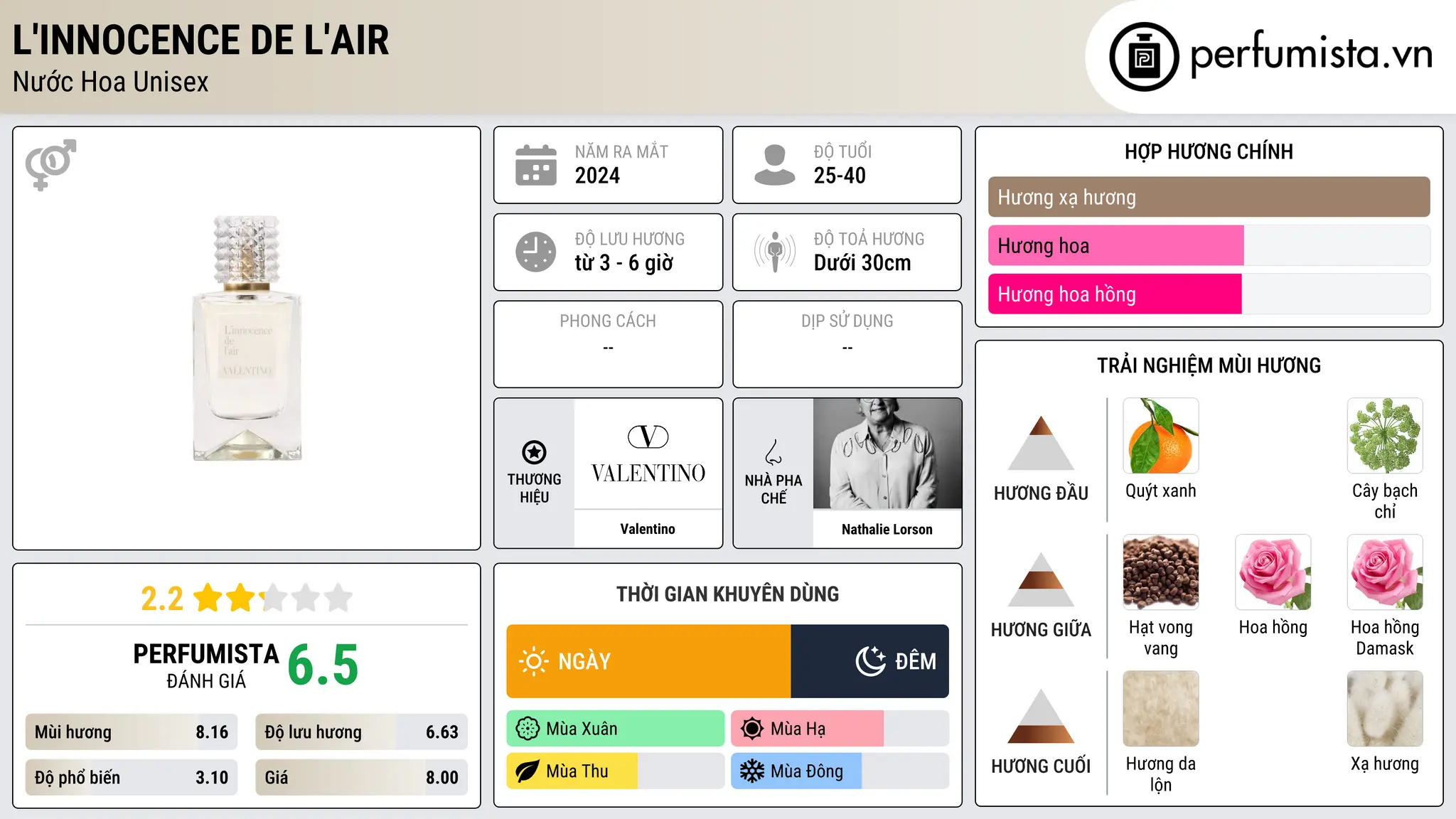This screenshot has width=1456, height=819.
Task: Click the clock icon beside Độ lưu hương
Action: click(x=536, y=252)
